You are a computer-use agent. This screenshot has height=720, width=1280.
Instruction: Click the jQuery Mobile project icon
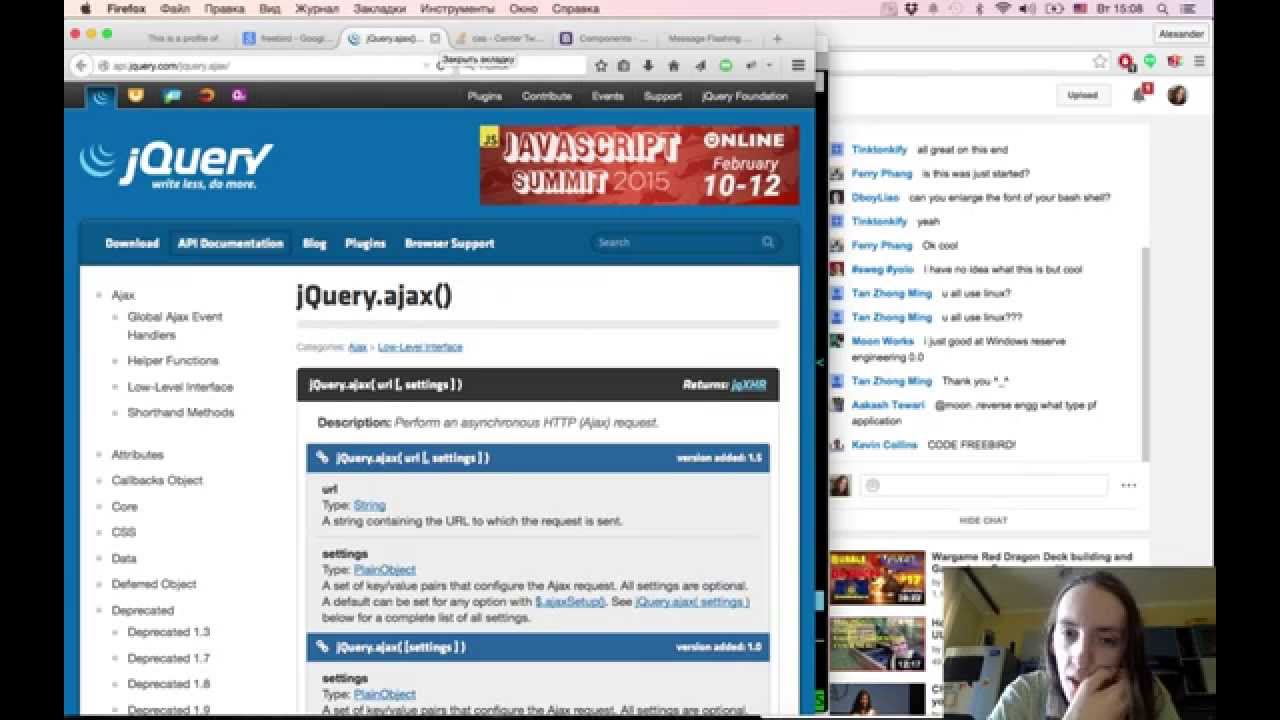pyautogui.click(x=172, y=96)
